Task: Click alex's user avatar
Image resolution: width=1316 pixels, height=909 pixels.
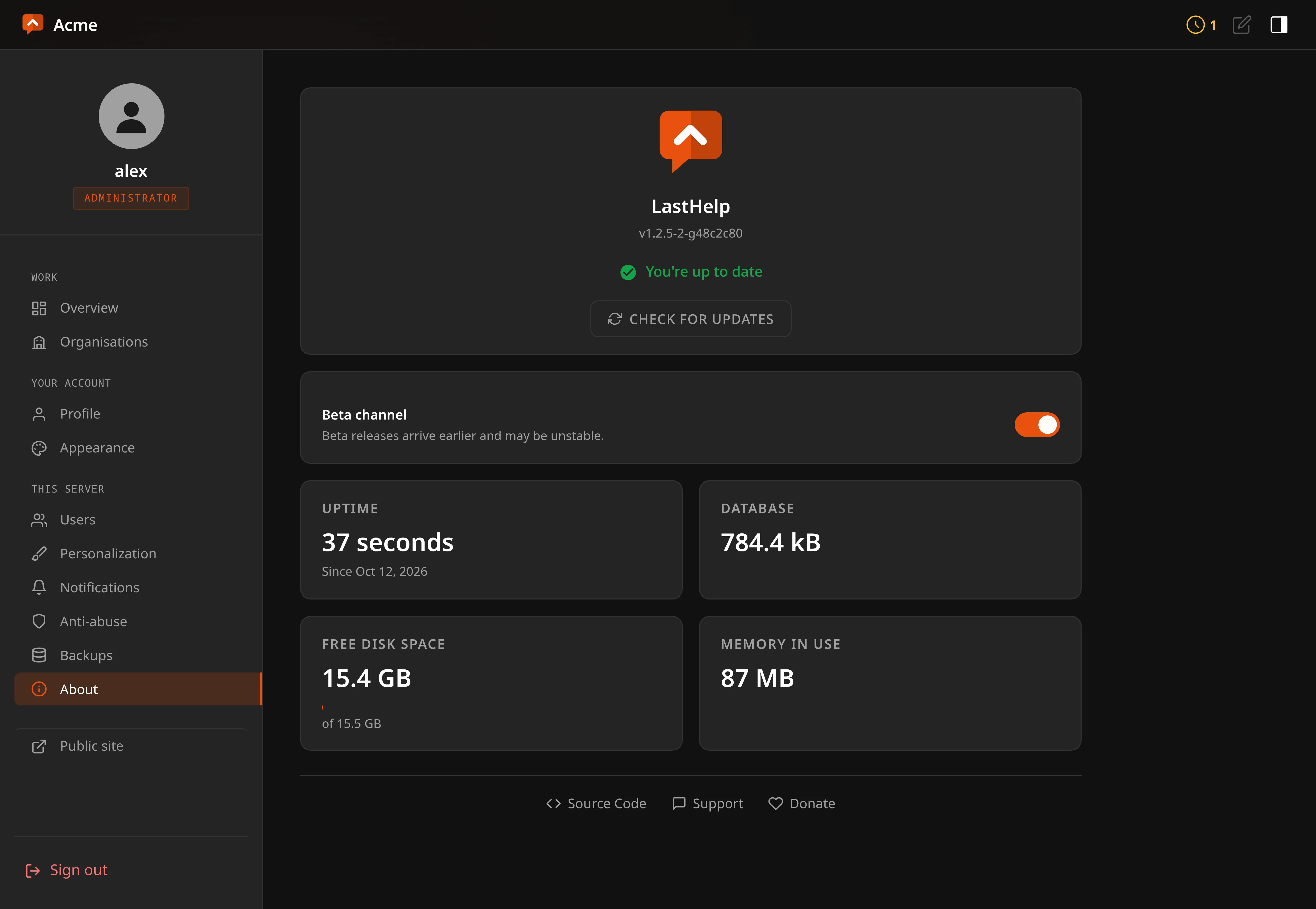Action: [132, 116]
